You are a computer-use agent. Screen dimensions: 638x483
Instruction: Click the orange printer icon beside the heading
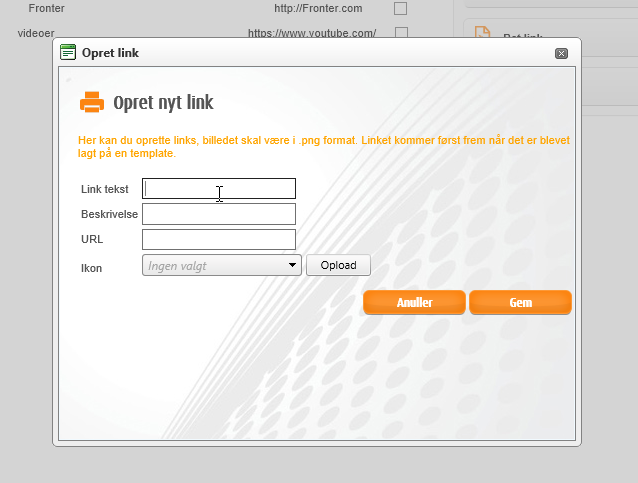92,102
